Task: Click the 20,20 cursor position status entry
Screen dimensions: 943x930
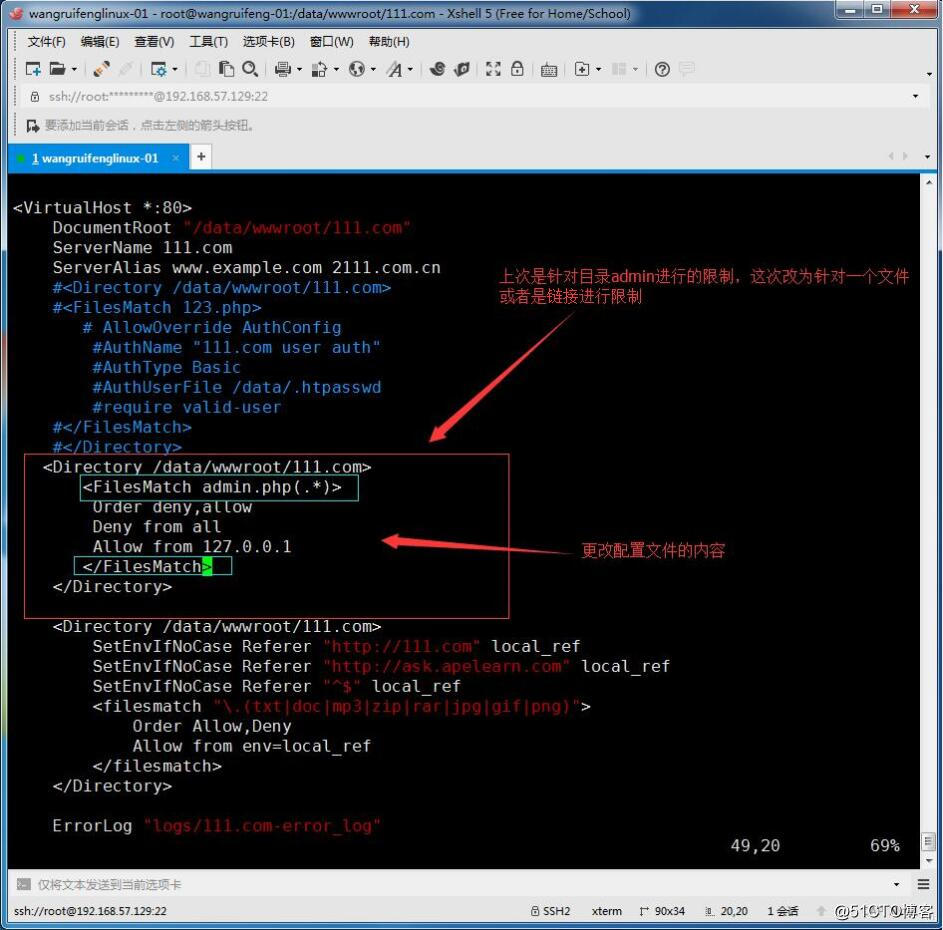Action: click(726, 911)
